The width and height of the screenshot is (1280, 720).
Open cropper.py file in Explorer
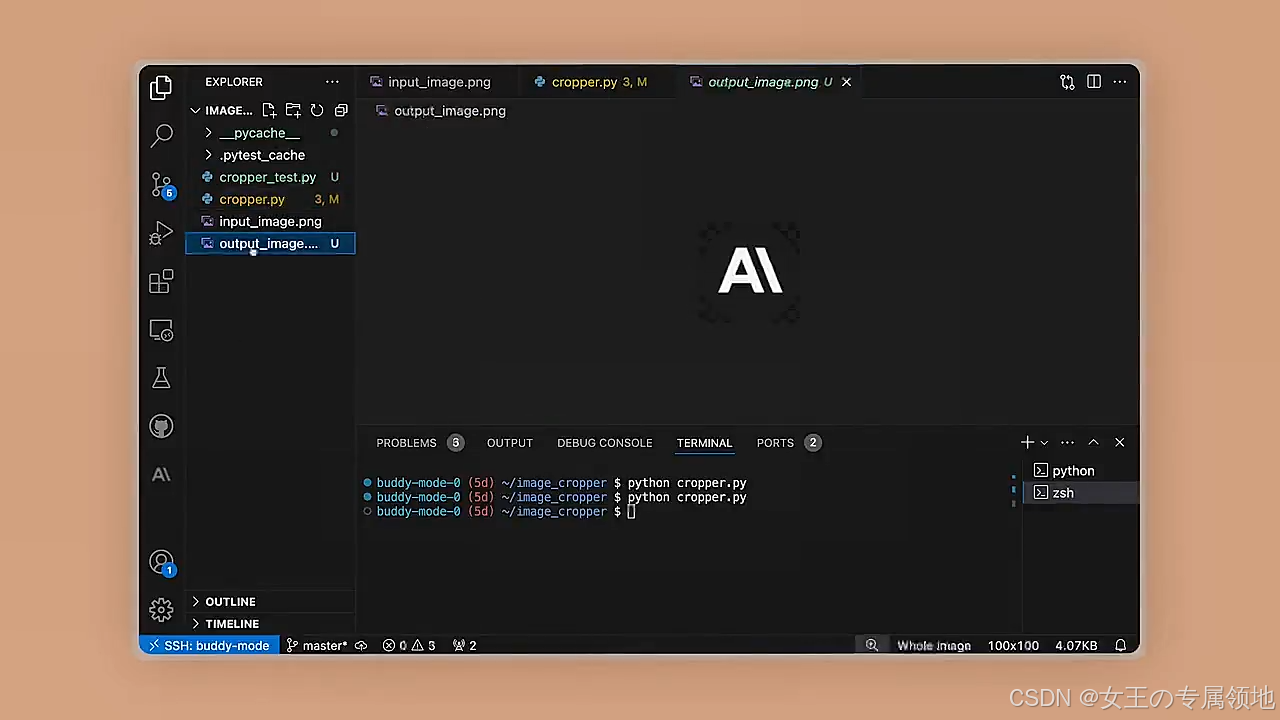pos(270,199)
